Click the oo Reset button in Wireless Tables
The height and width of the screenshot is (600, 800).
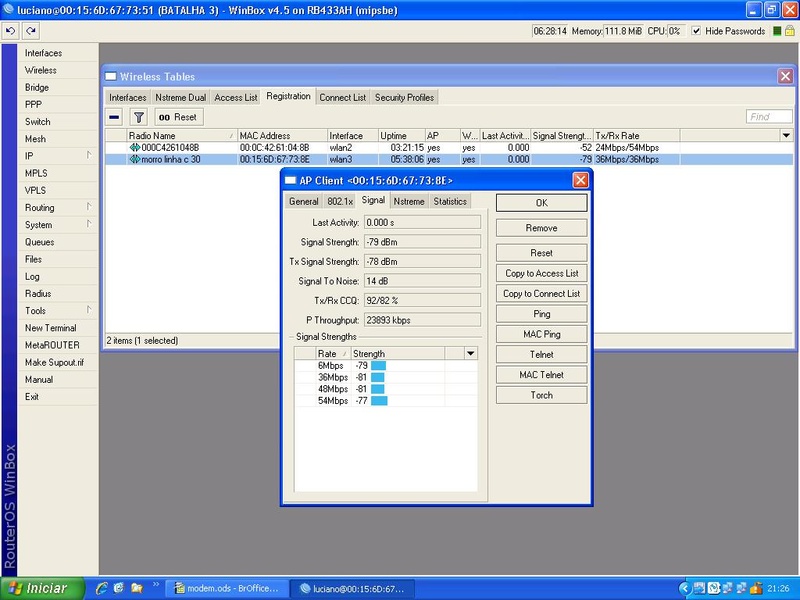tap(179, 117)
